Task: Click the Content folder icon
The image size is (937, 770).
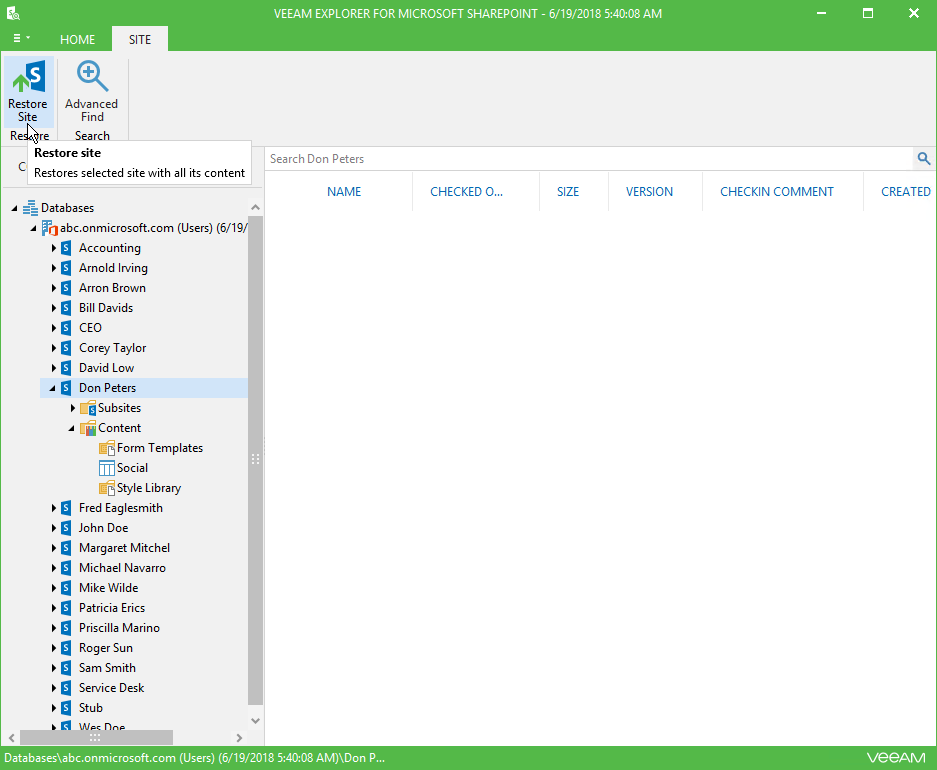Action: coord(88,428)
